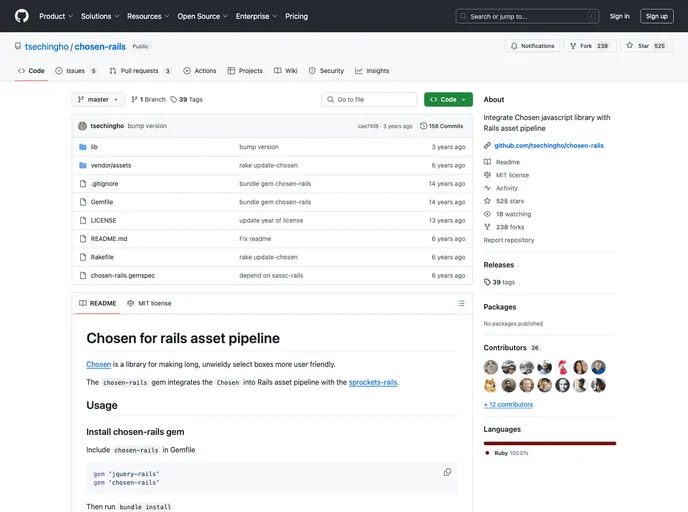The height and width of the screenshot is (512, 688).
Task: Select the MIT license tab in file viewer
Action: [149, 303]
